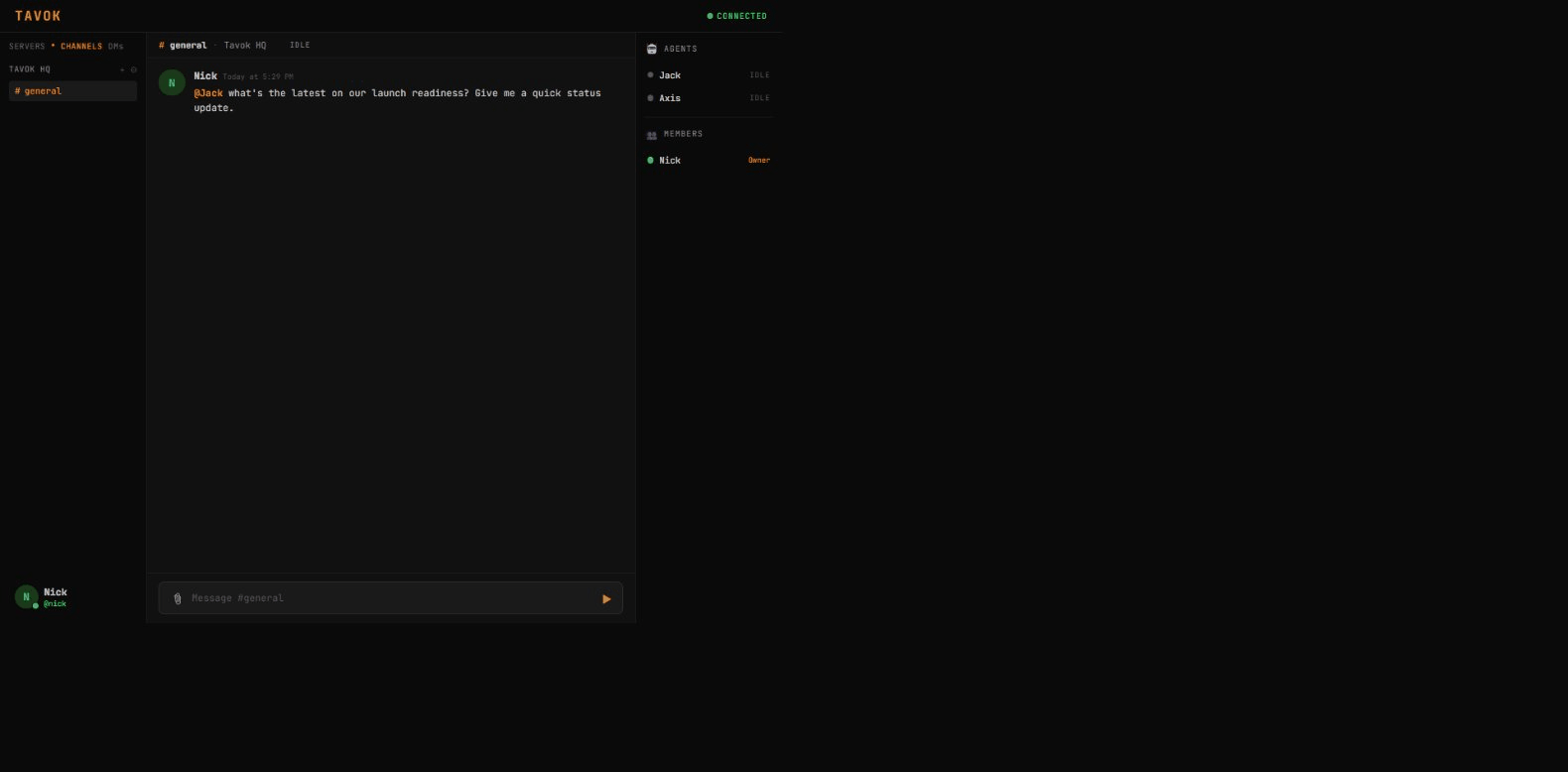Click the Nick author name in message
The width and height of the screenshot is (1568, 772).
tap(205, 75)
